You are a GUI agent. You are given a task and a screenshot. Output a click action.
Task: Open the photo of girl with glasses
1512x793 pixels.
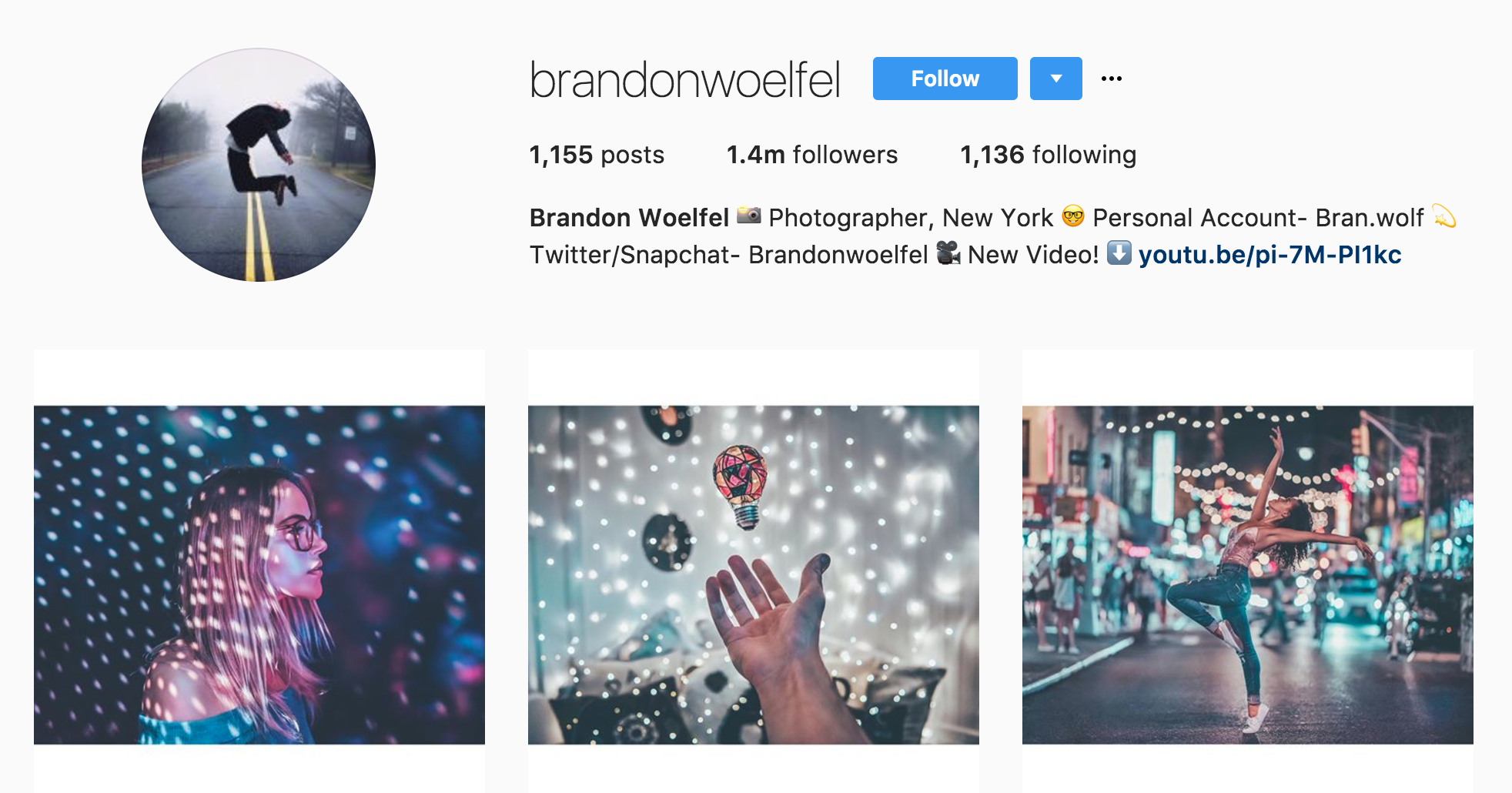pos(259,575)
